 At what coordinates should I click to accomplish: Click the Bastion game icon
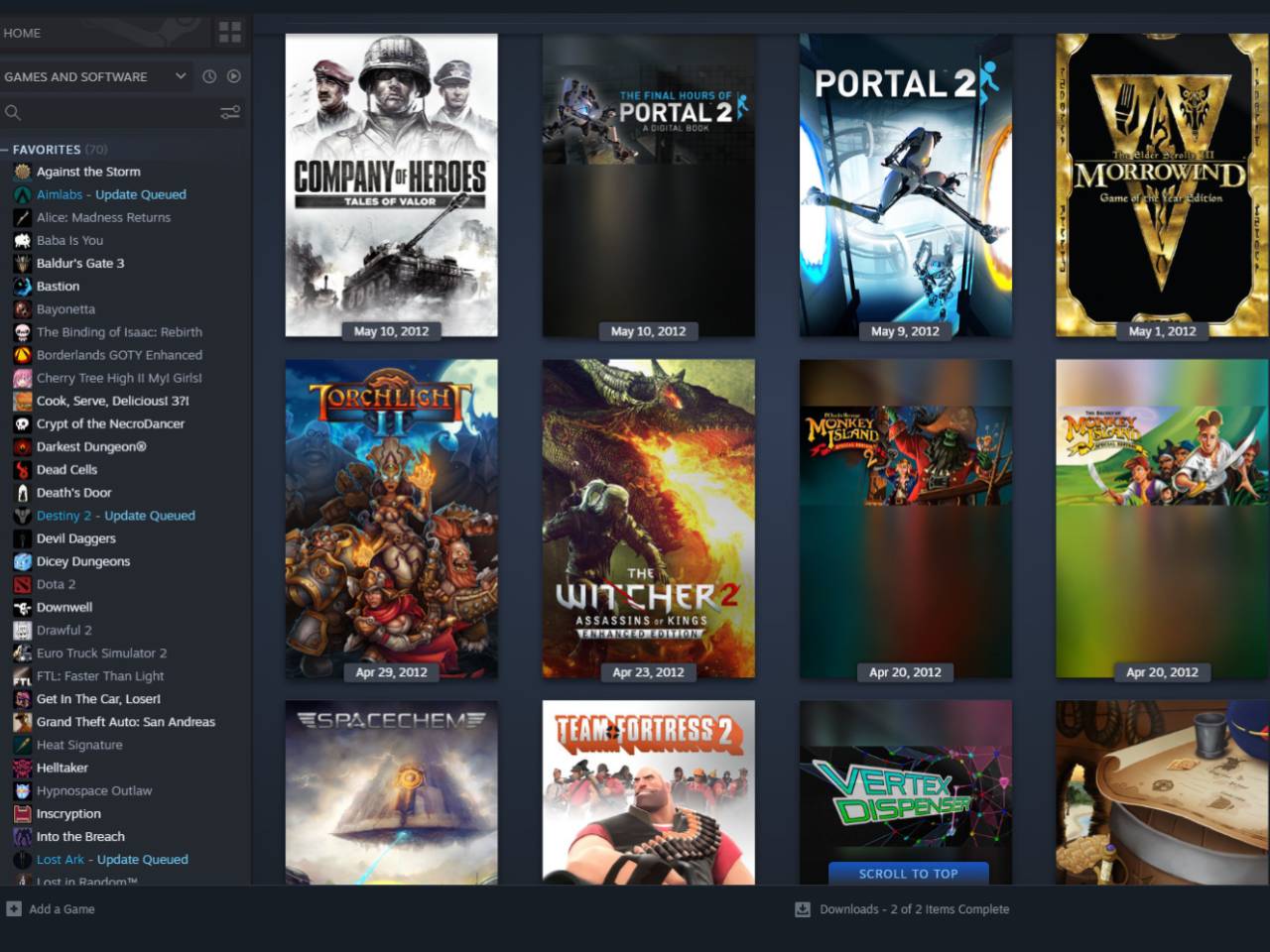pos(22,286)
